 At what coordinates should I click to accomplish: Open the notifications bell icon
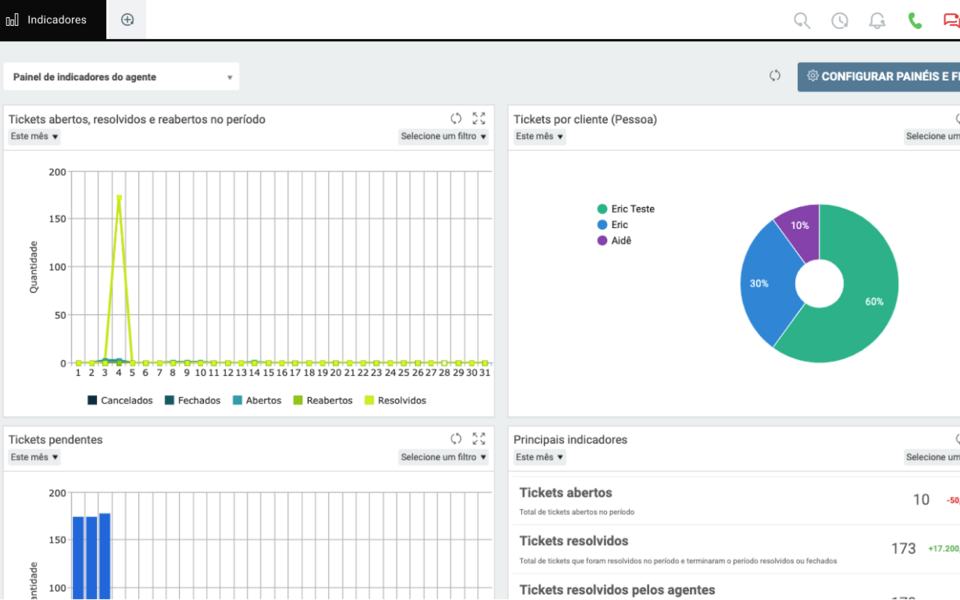click(877, 20)
